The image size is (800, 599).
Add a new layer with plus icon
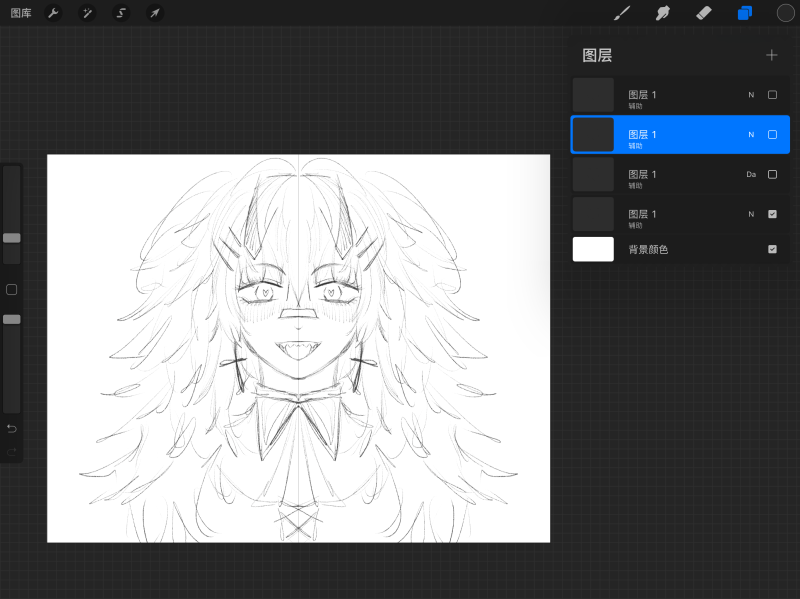[771, 55]
